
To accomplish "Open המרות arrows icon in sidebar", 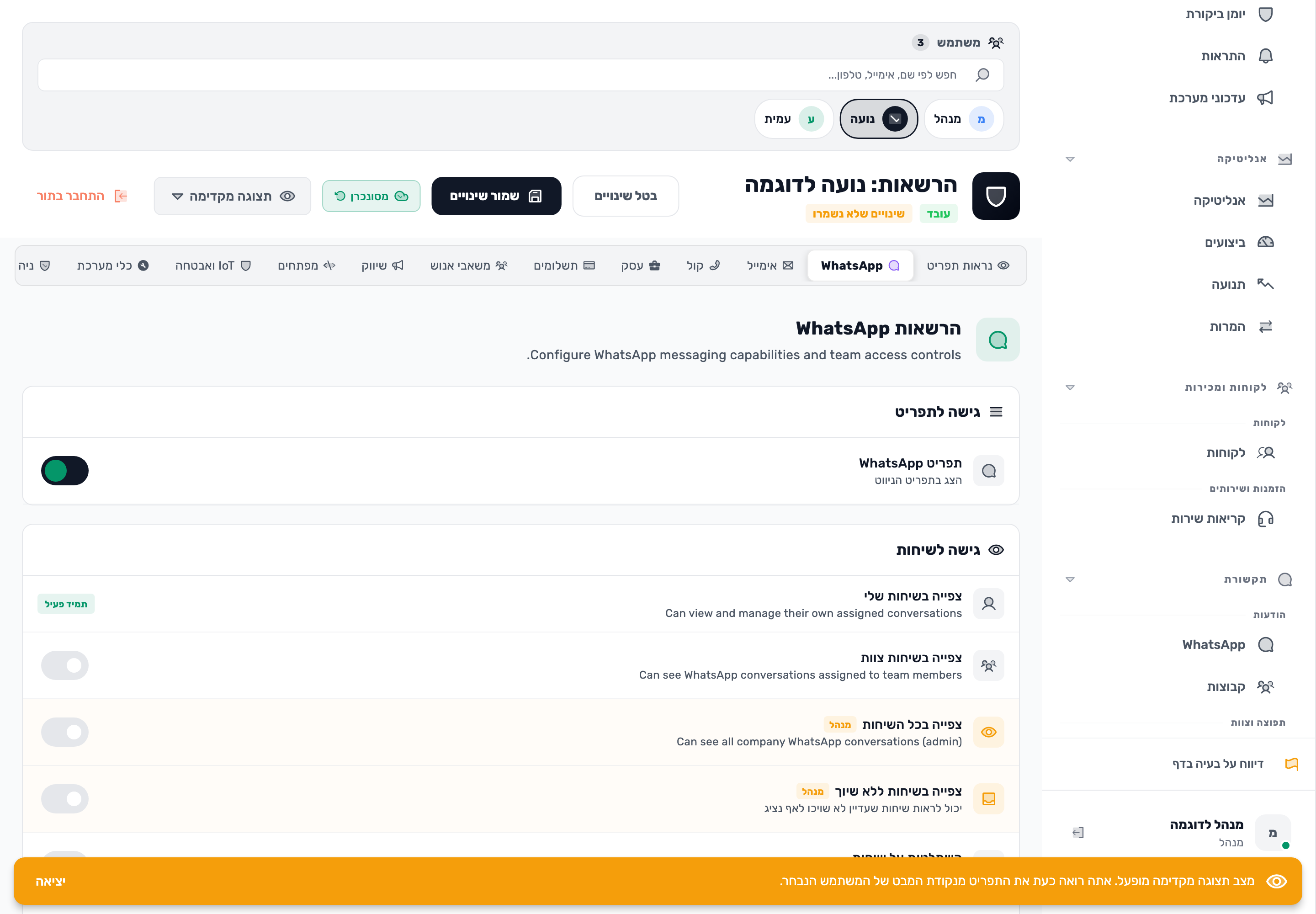I will (1265, 326).
